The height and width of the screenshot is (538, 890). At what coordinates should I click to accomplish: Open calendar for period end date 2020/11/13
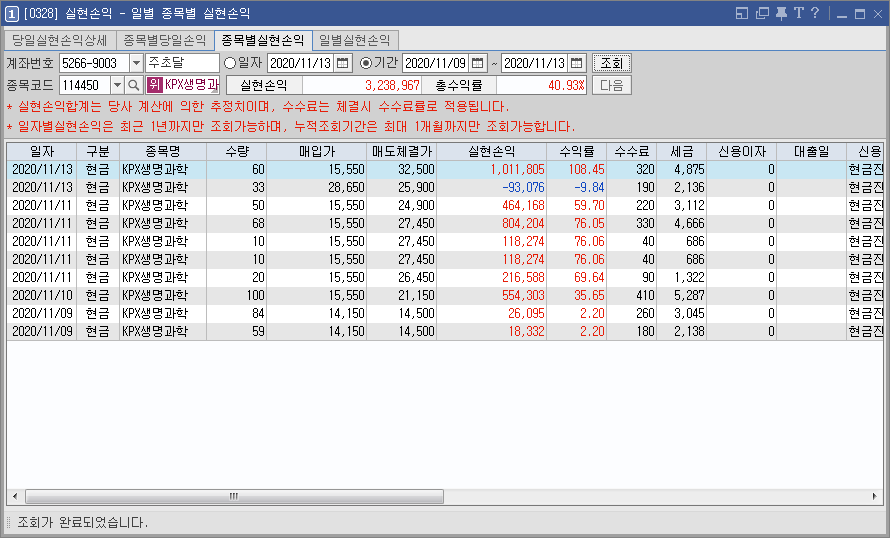(576, 63)
